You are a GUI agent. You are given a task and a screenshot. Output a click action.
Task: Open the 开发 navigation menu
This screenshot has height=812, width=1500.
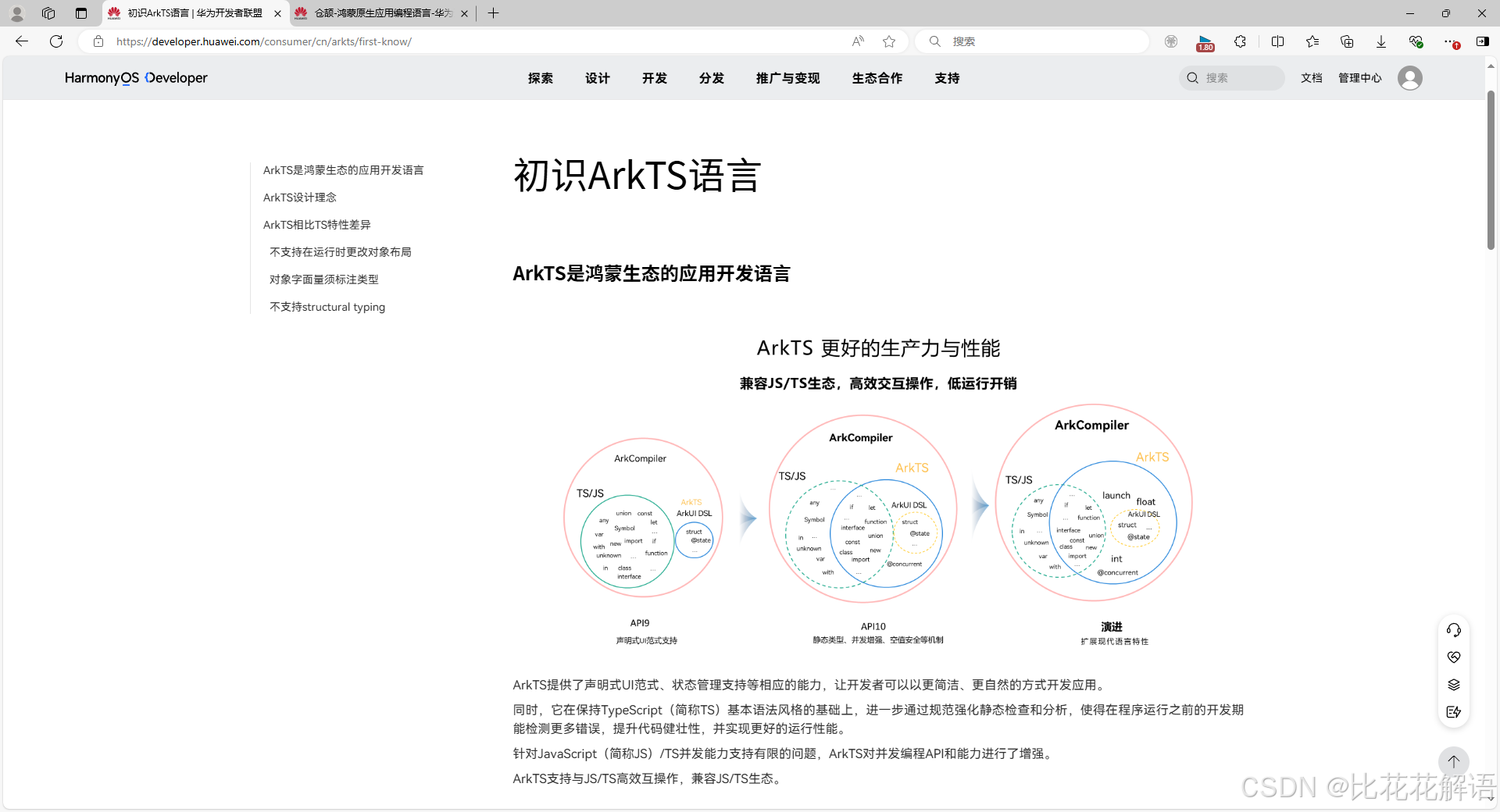[655, 78]
